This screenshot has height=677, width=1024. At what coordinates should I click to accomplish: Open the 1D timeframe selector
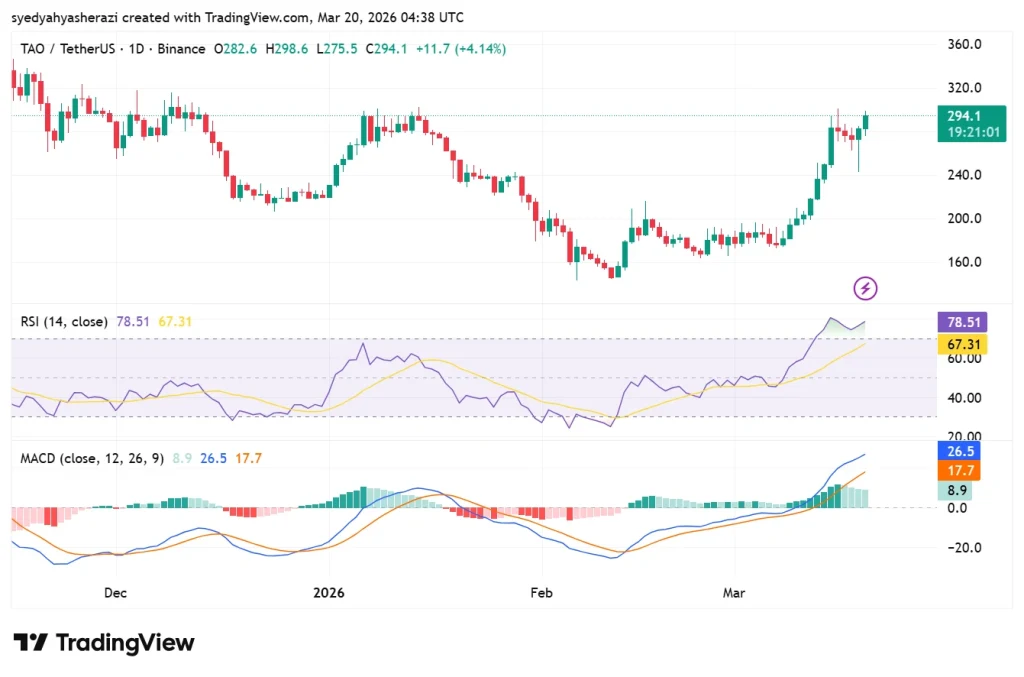tap(138, 48)
